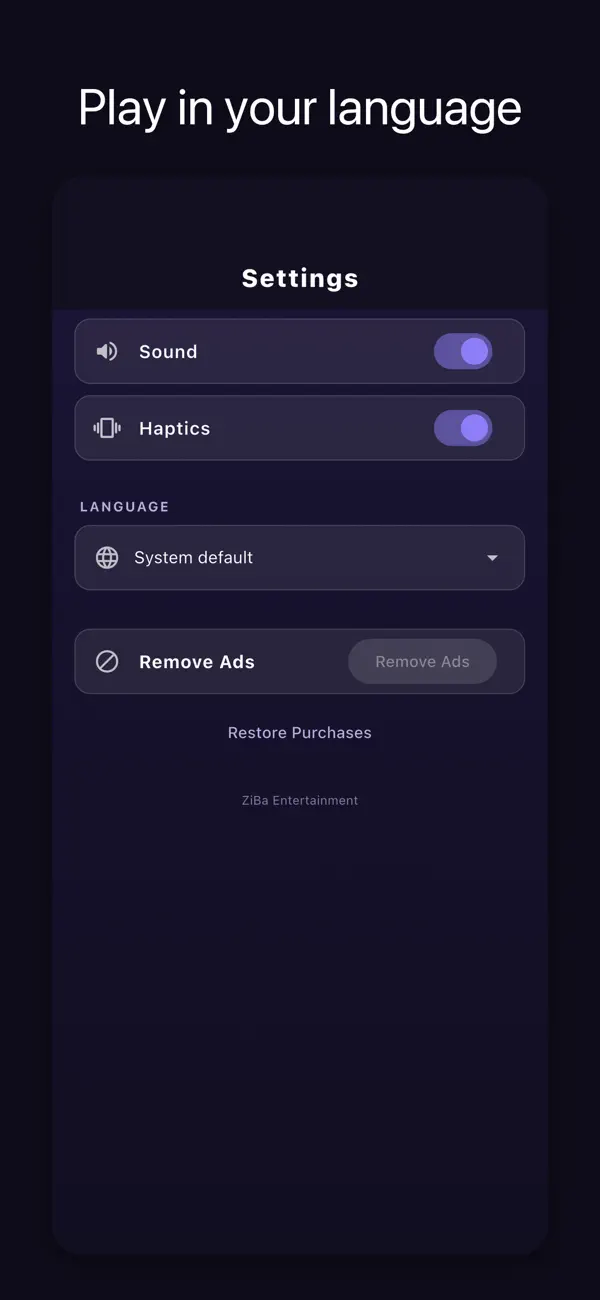Click the ZiBa Entertainment credit text
The height and width of the screenshot is (1300, 600).
[x=300, y=800]
